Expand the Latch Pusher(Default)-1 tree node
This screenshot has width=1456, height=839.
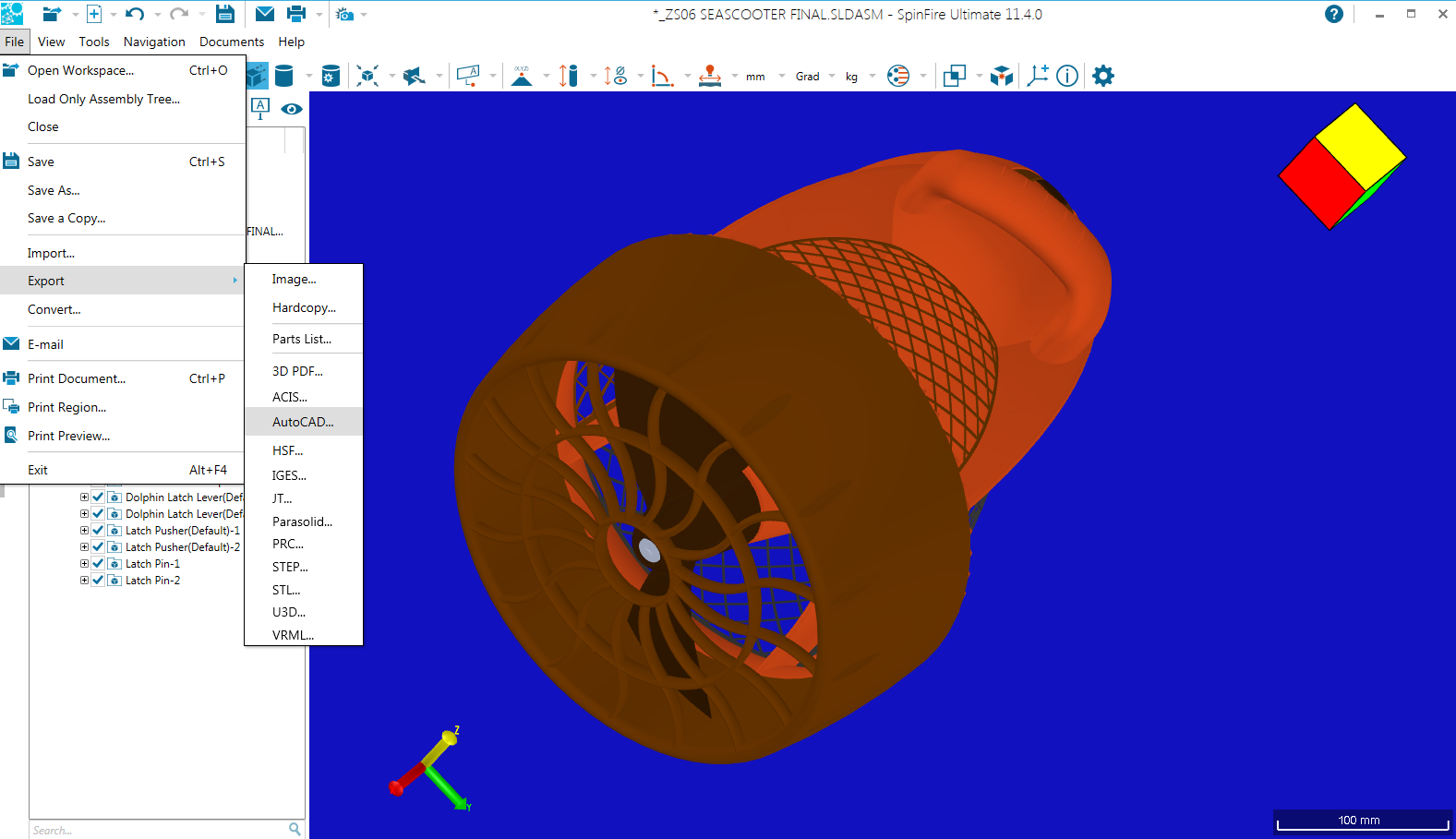[x=84, y=531]
